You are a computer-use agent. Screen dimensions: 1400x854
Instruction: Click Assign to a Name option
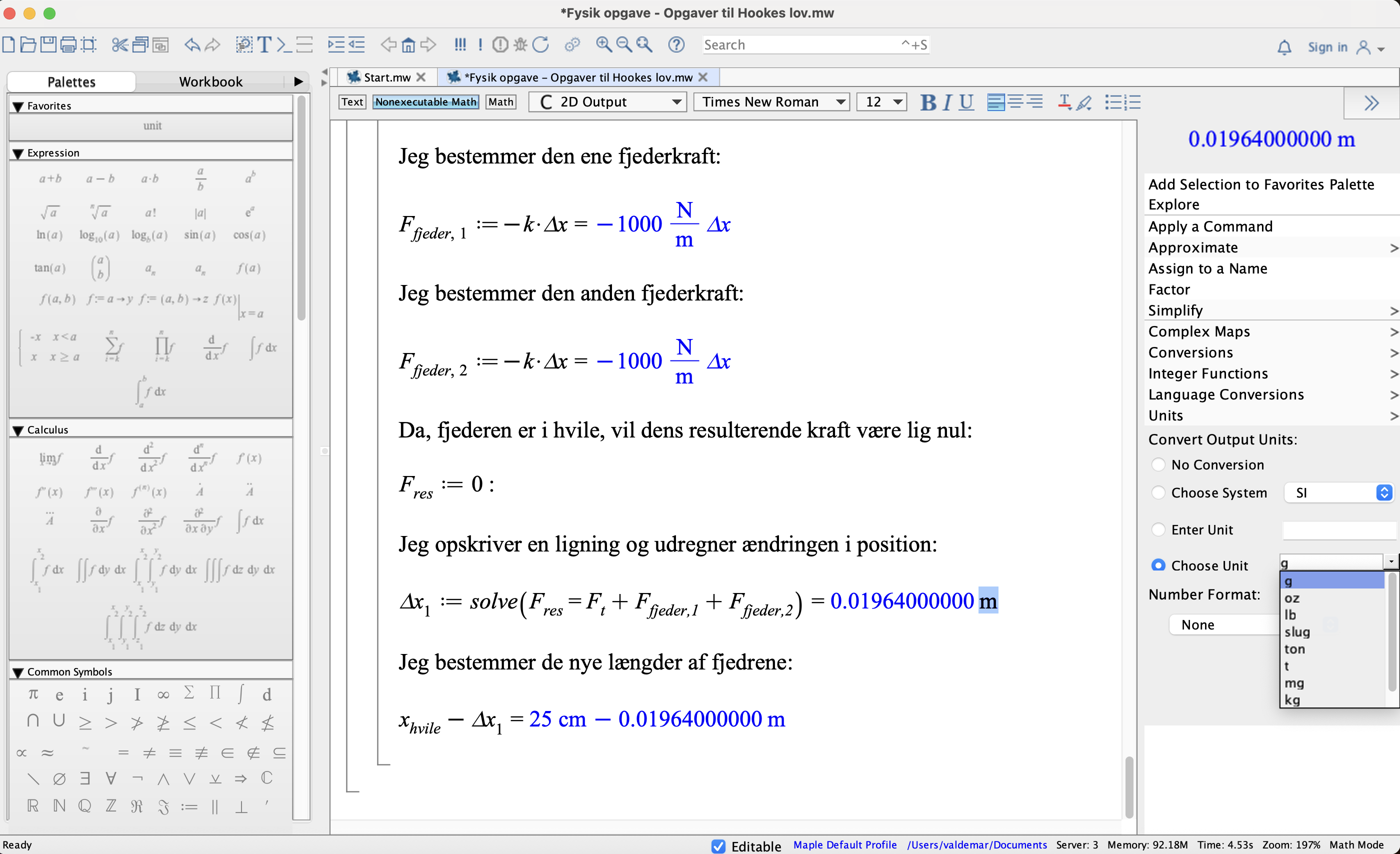1207,268
